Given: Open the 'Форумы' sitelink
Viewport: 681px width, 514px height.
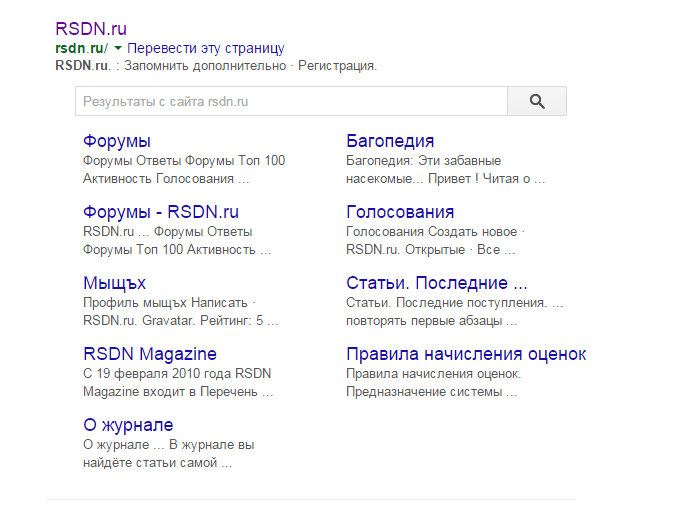Looking at the screenshot, I should pos(117,141).
